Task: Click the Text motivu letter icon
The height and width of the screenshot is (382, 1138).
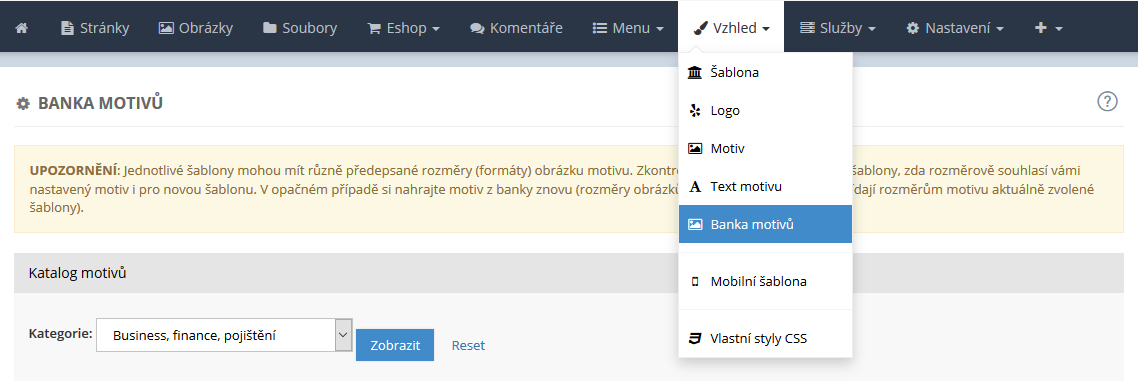Action: tap(695, 187)
